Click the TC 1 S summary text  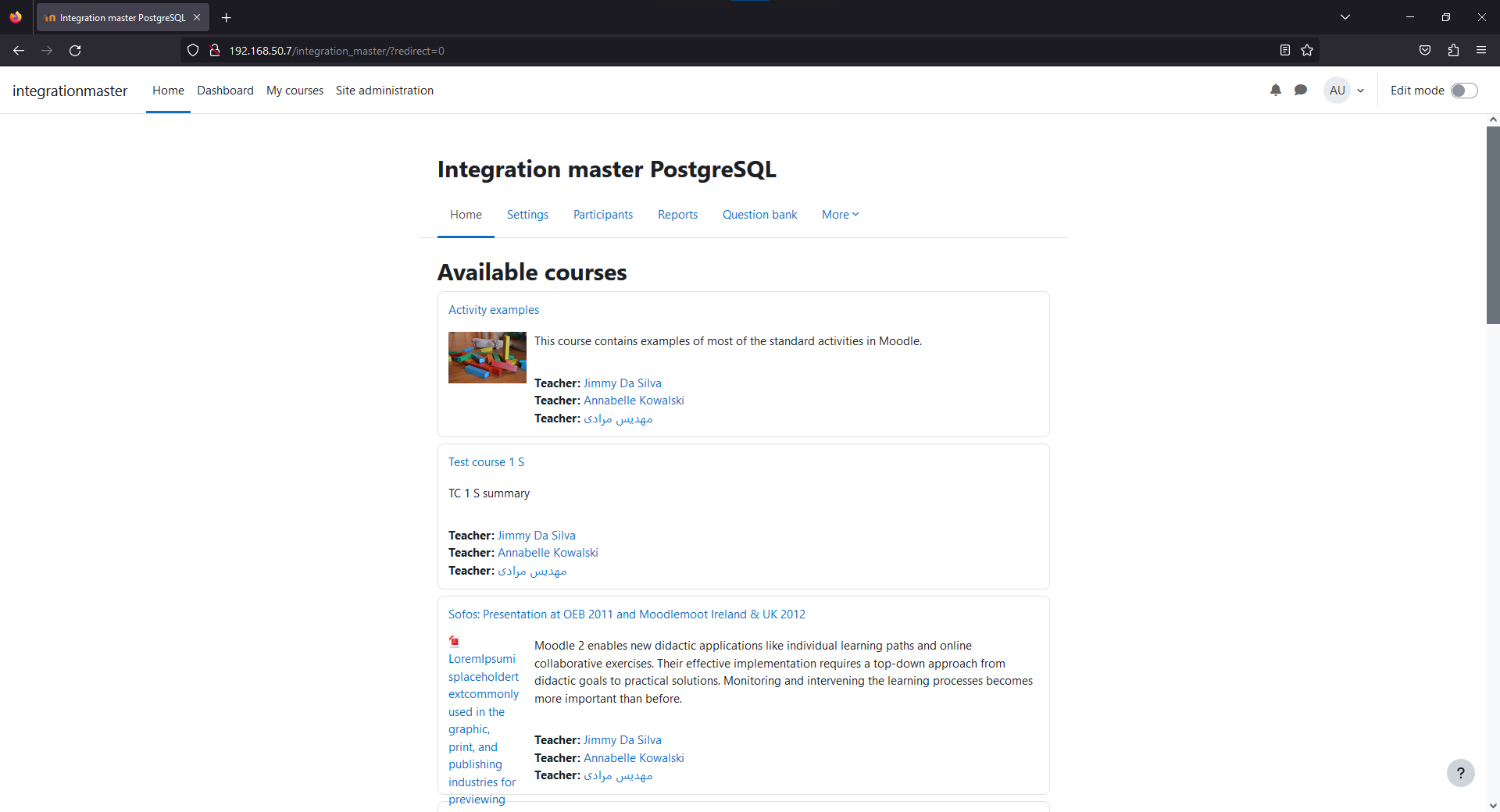point(489,493)
